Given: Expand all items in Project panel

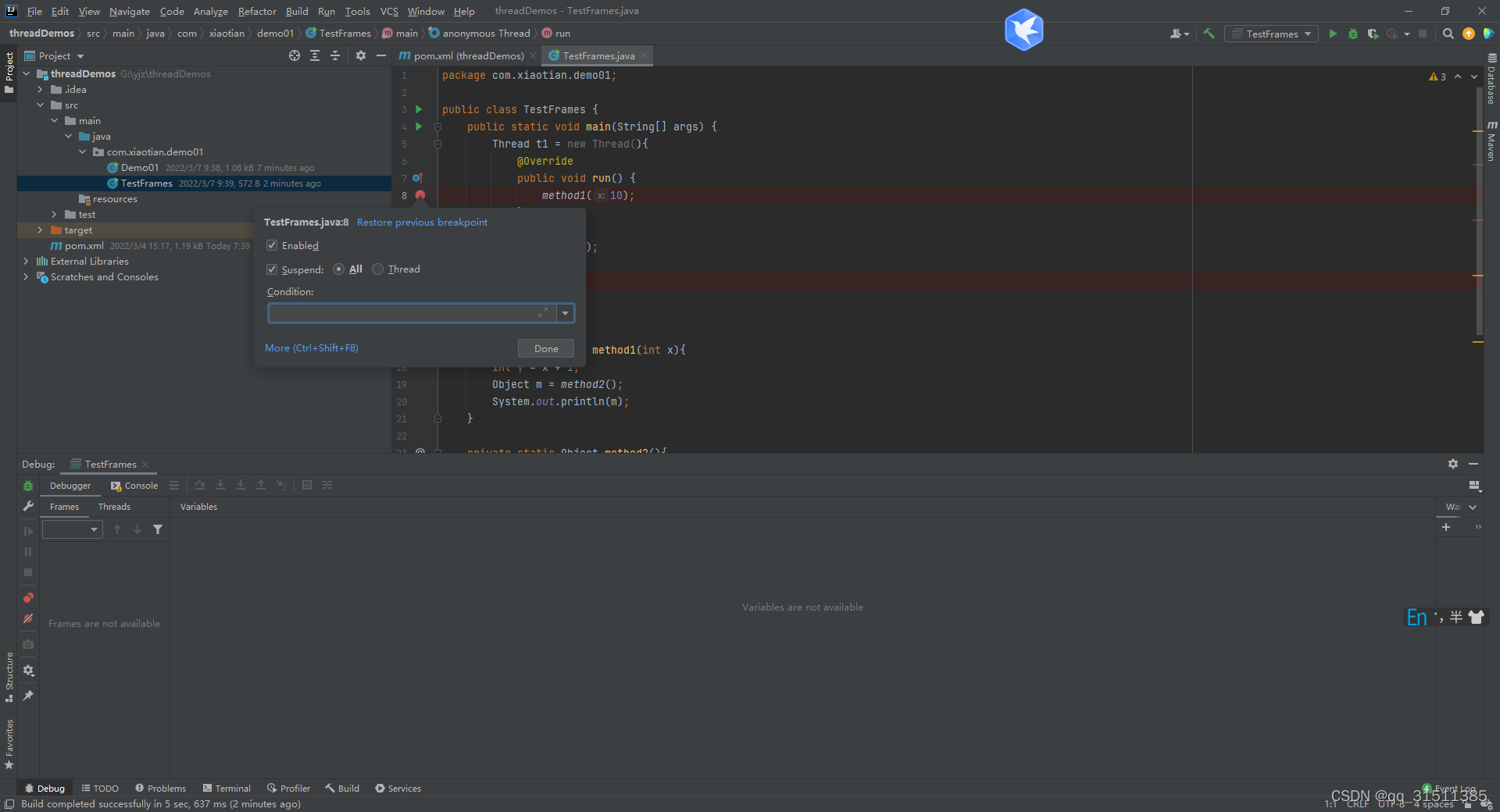Looking at the screenshot, I should click(x=315, y=55).
